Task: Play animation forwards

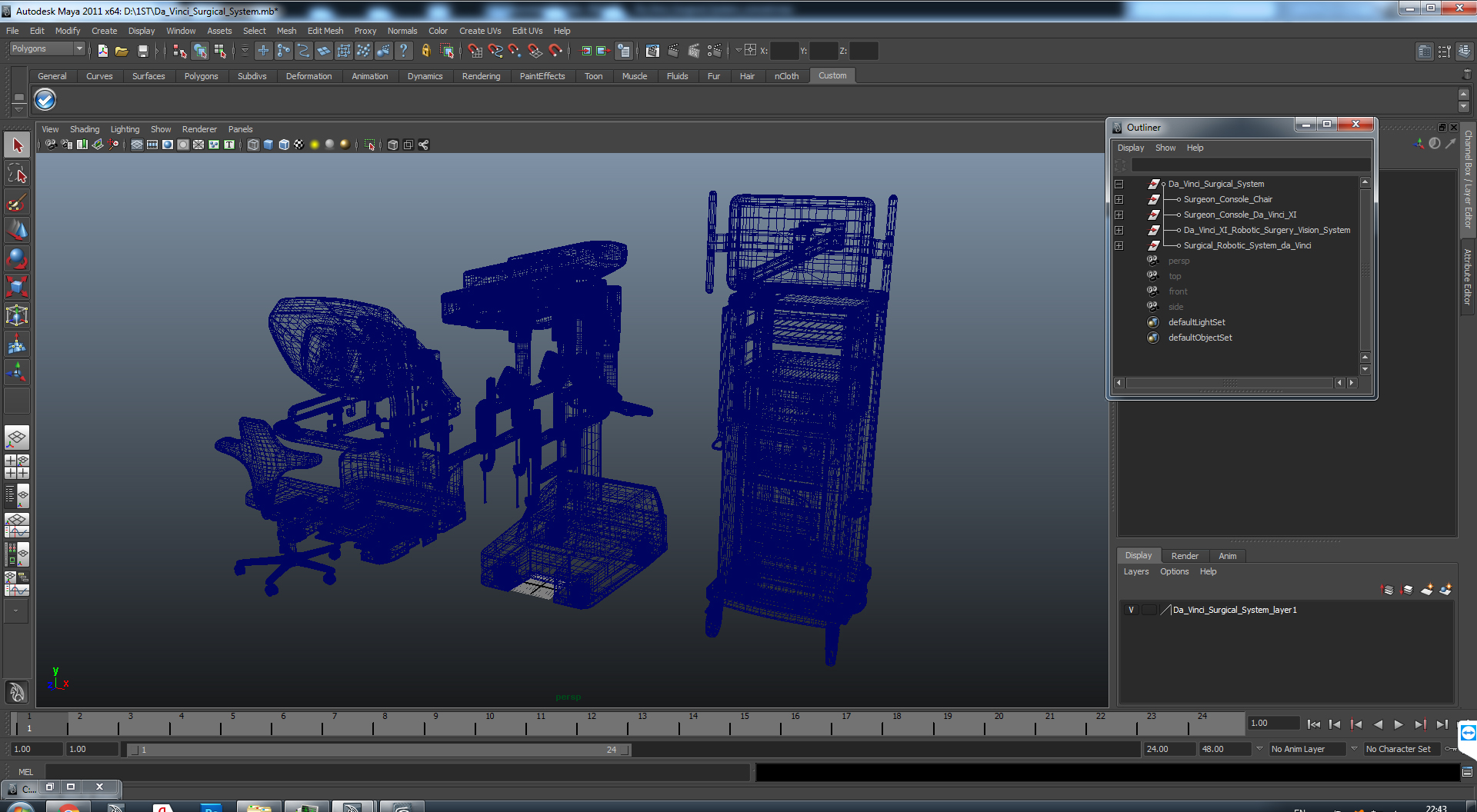Action: (x=1399, y=724)
